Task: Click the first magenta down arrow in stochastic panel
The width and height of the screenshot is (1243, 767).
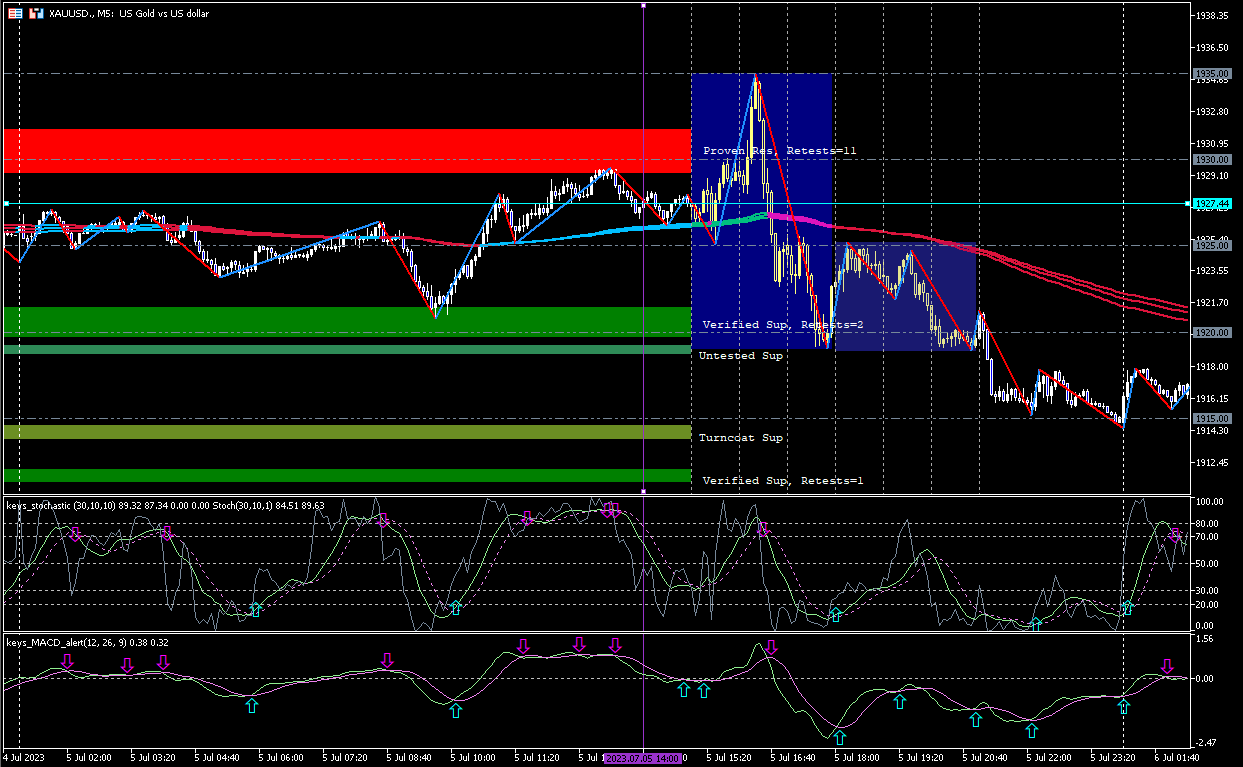Action: [75, 535]
